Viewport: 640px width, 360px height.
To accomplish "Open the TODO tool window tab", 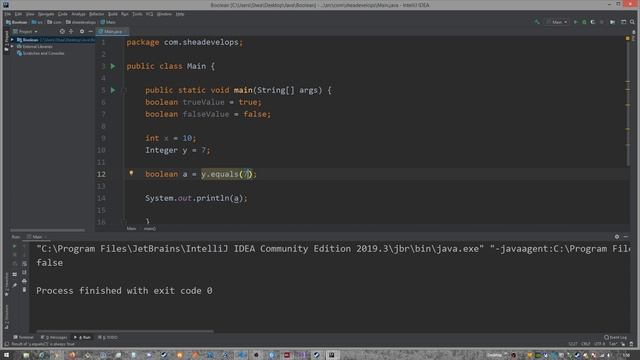I will tap(108, 338).
